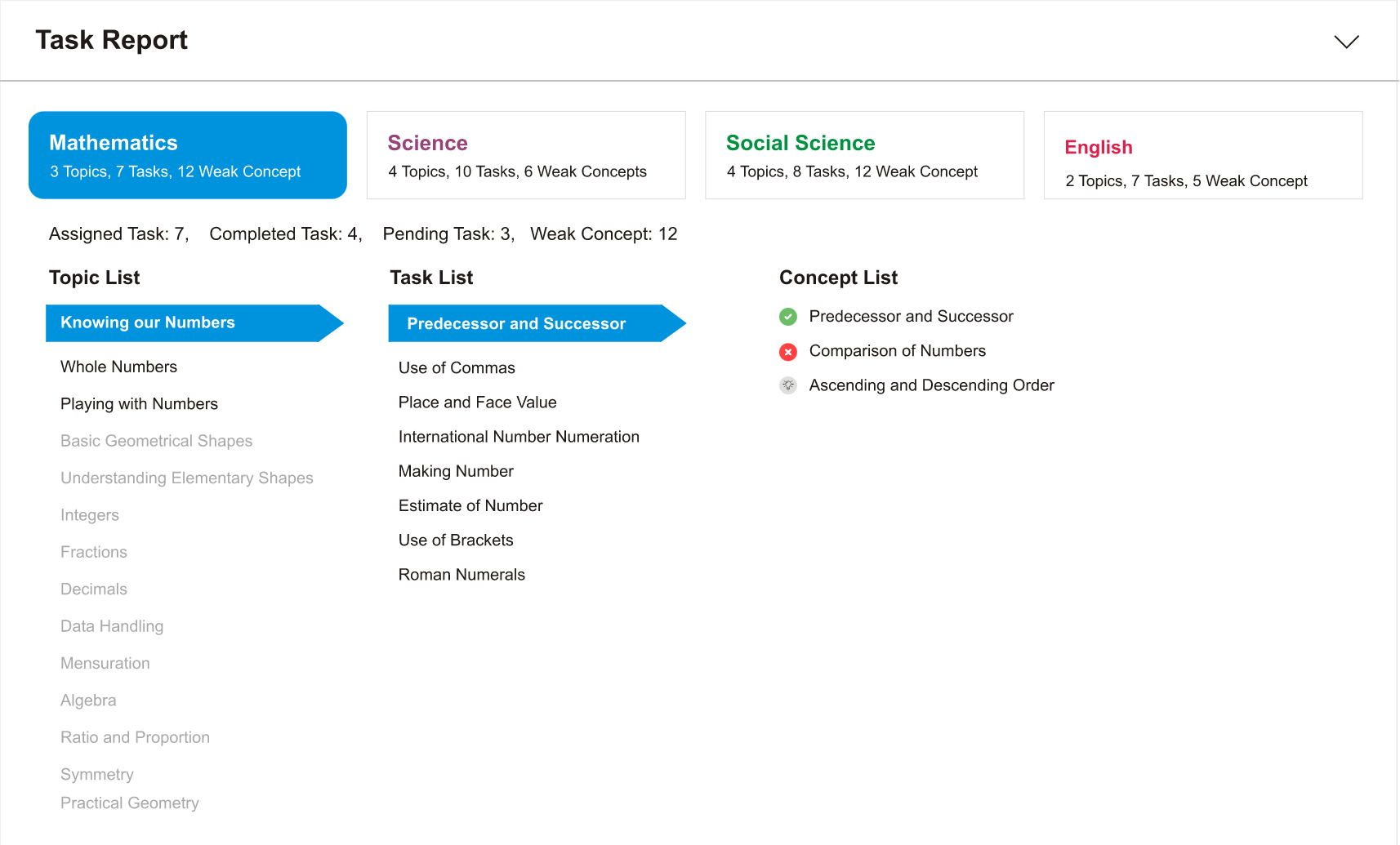Click green check icon beside Predecessor and Successor
1400x845 pixels.
(x=788, y=317)
